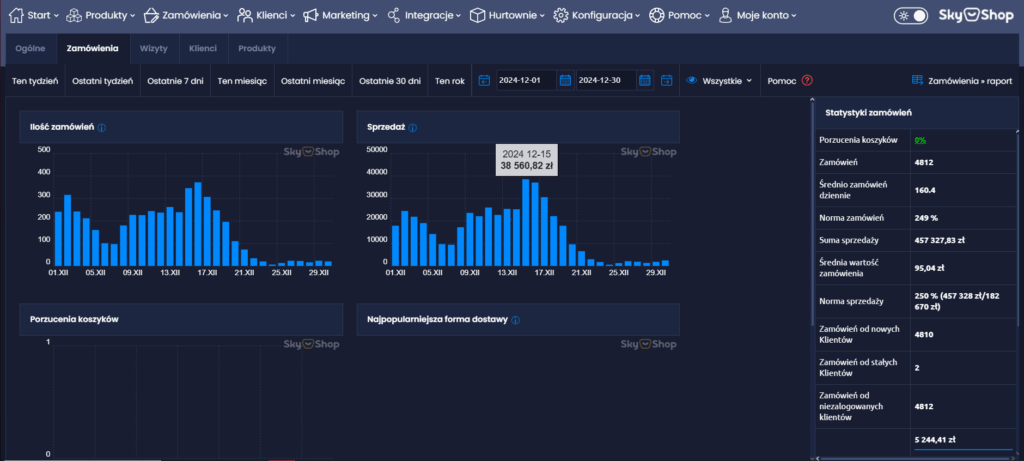The height and width of the screenshot is (461, 1024).
Task: Click the 0% Porzucenia koszyków link
Action: [919, 140]
